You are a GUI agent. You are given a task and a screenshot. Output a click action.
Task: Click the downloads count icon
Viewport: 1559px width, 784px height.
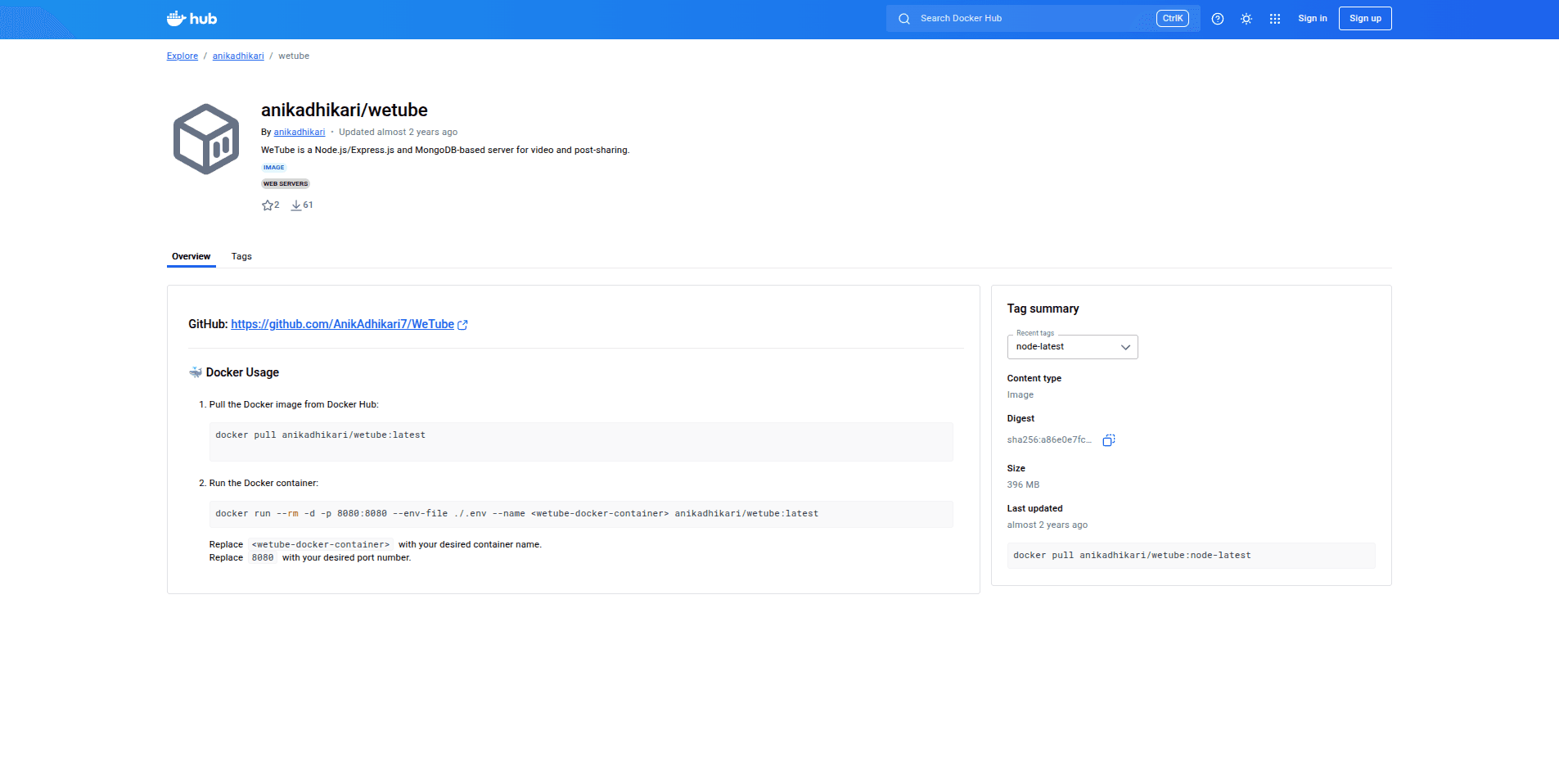pos(296,205)
